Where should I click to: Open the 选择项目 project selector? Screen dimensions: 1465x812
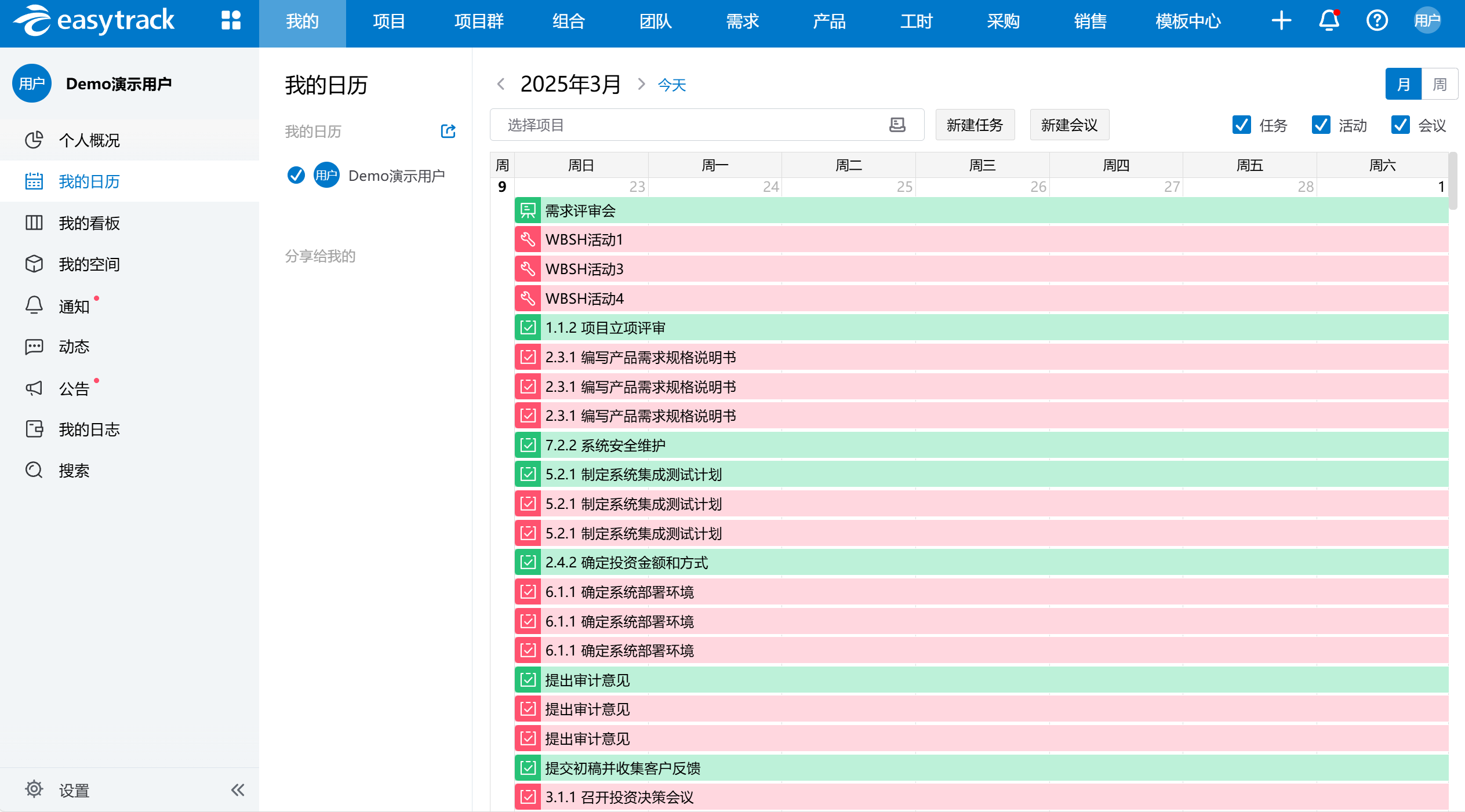pos(706,125)
